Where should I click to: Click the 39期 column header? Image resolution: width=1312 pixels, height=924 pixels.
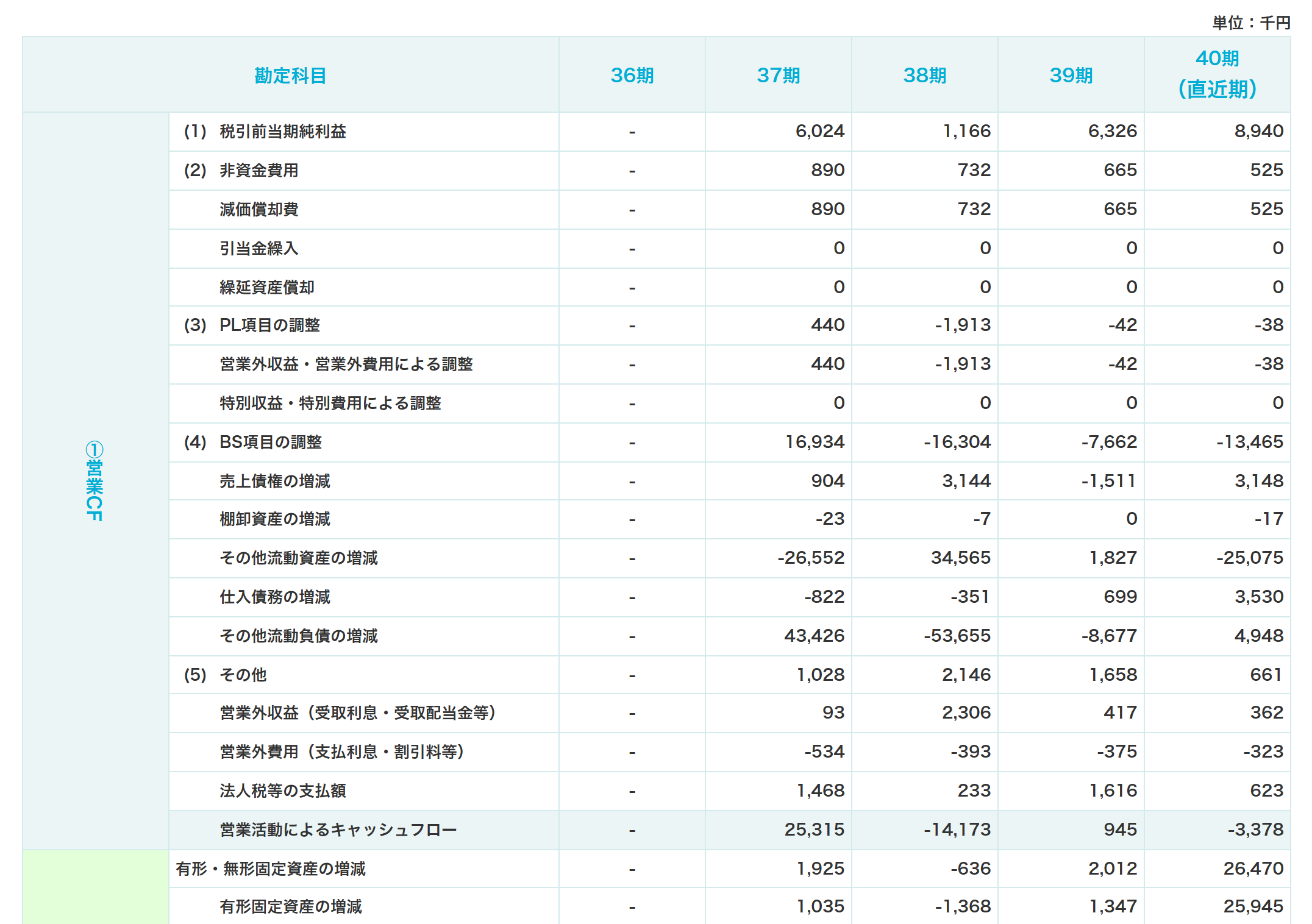[x=1071, y=74]
